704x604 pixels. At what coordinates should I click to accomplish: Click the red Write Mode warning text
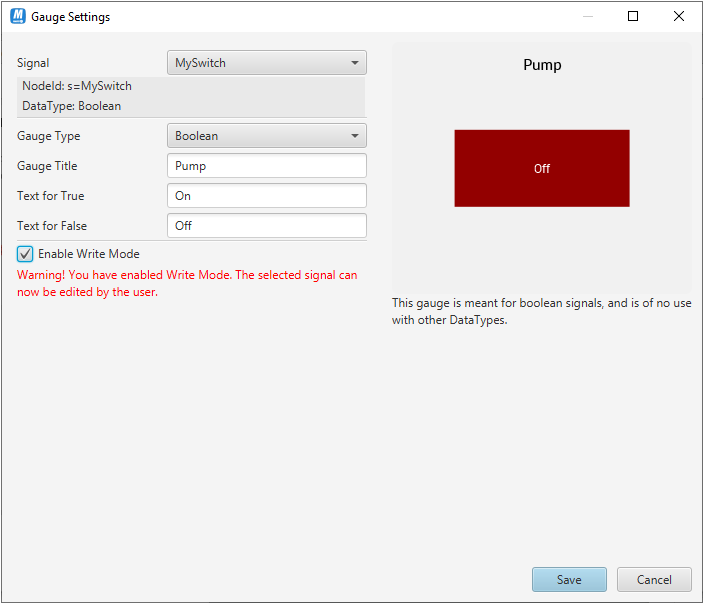pyautogui.click(x=187, y=283)
